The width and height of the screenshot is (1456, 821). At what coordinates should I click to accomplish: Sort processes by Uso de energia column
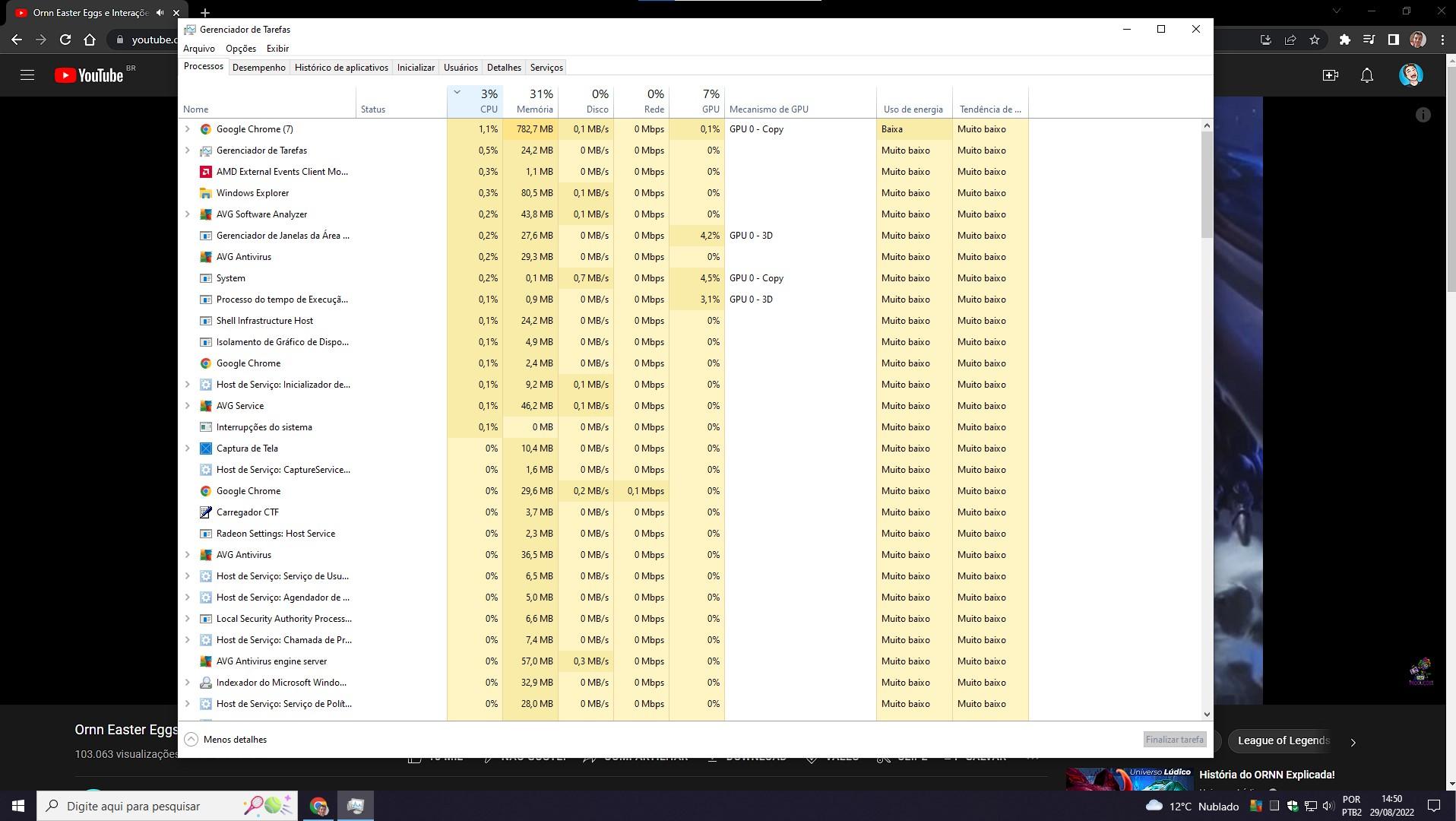(914, 102)
